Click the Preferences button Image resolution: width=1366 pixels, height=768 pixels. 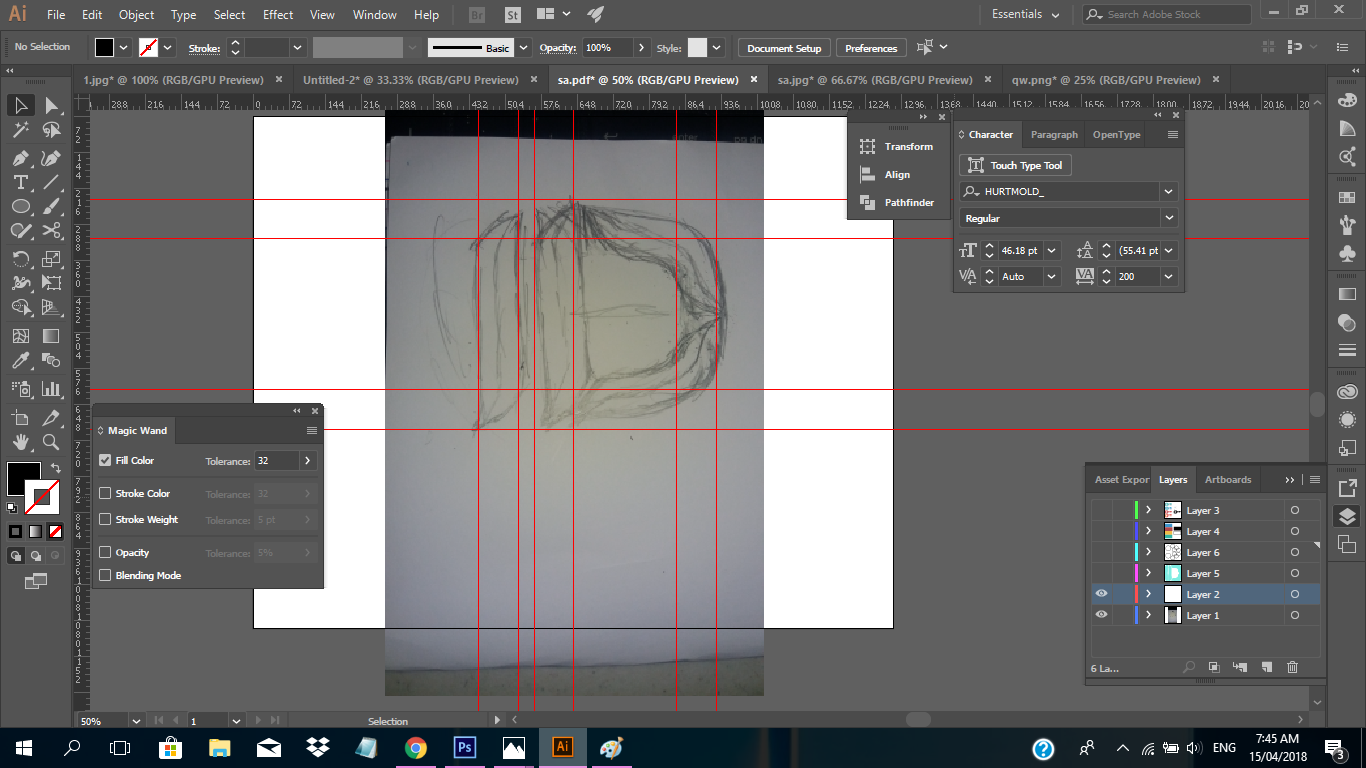(x=870, y=48)
